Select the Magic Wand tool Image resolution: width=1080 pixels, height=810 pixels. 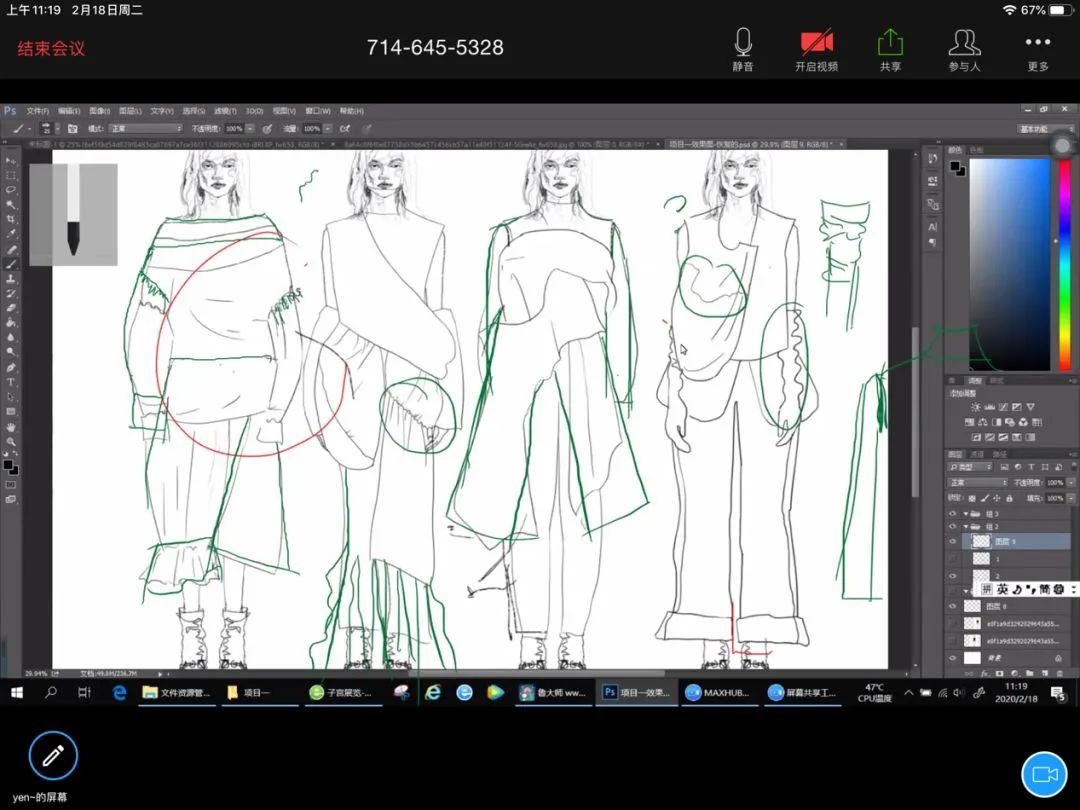click(11, 205)
